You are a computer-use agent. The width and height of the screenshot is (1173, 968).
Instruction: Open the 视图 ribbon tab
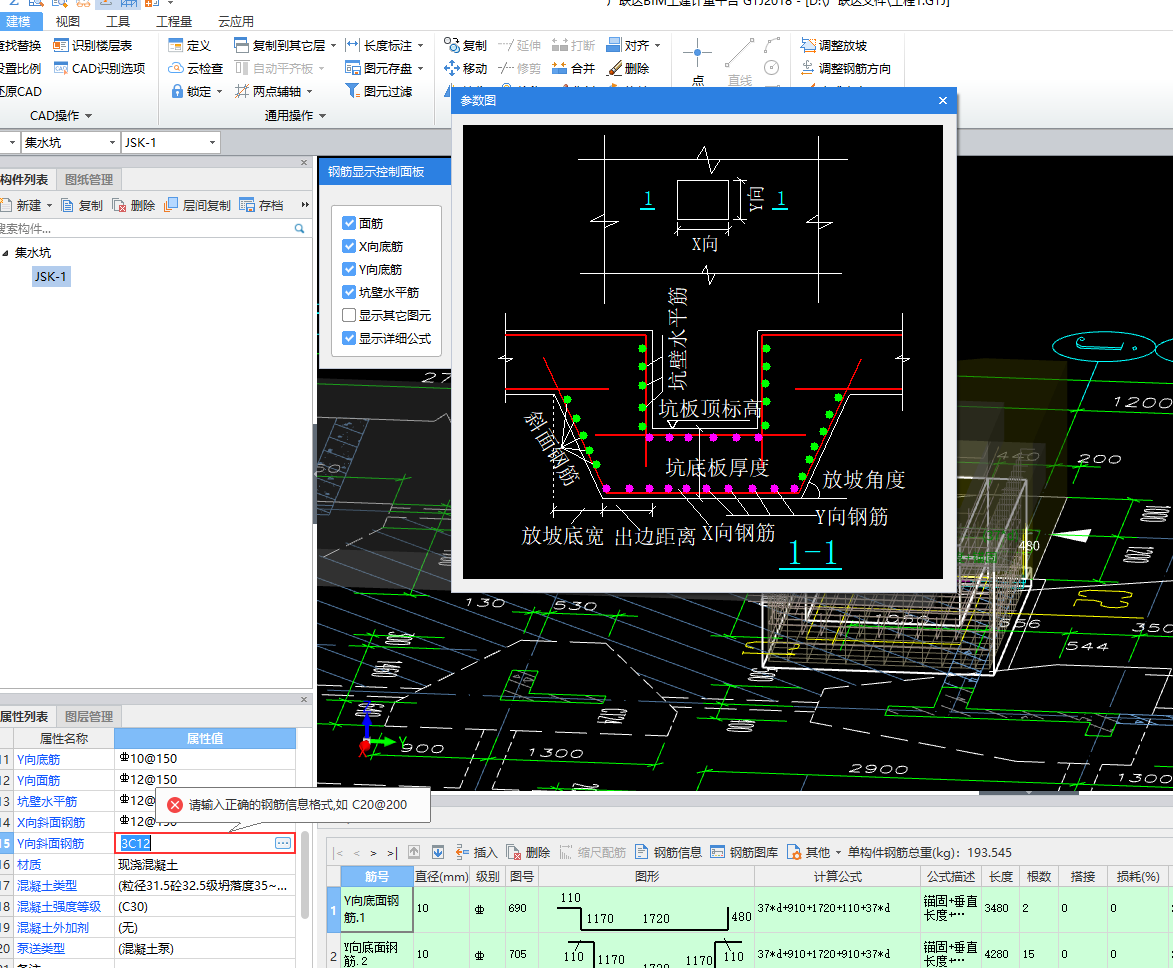(x=67, y=22)
